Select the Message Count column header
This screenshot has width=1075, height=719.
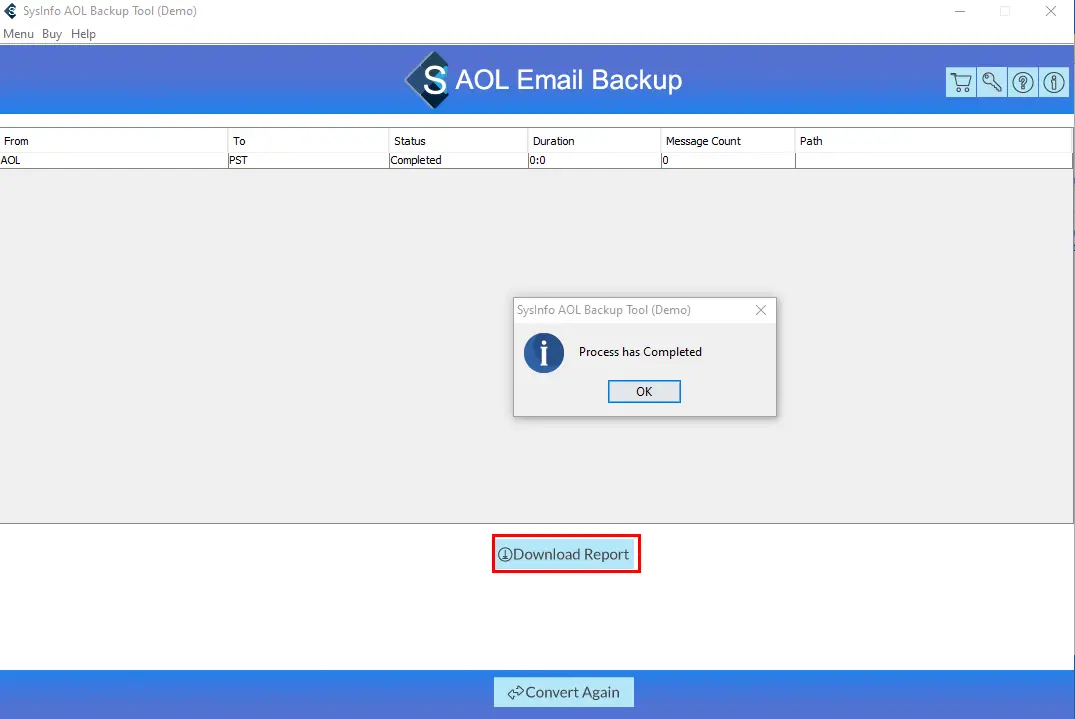(728, 141)
